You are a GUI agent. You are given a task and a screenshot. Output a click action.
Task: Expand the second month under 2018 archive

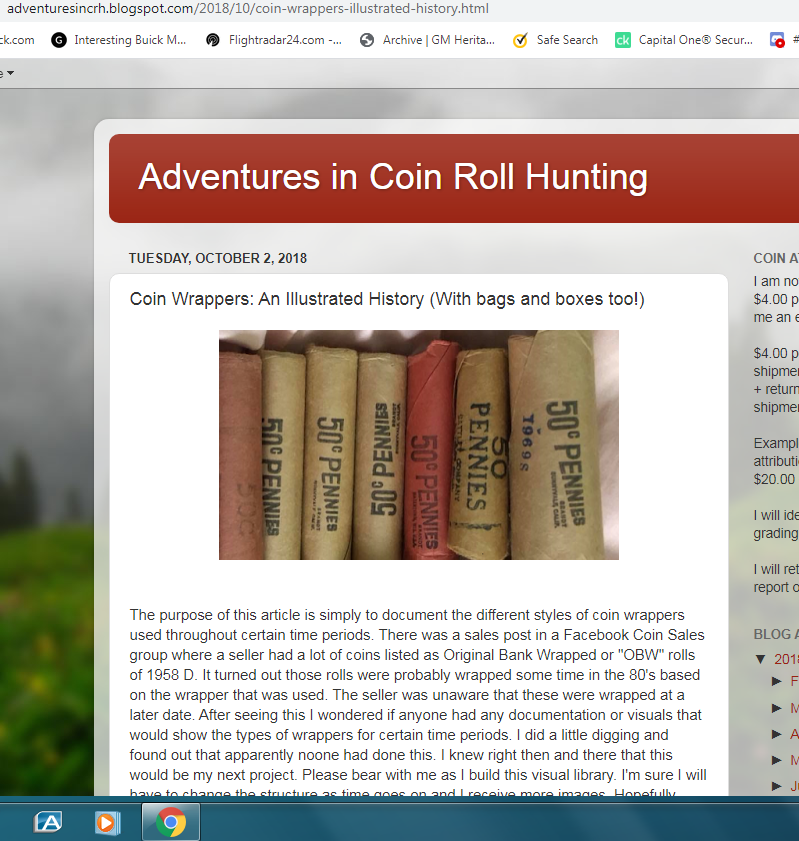coord(776,708)
